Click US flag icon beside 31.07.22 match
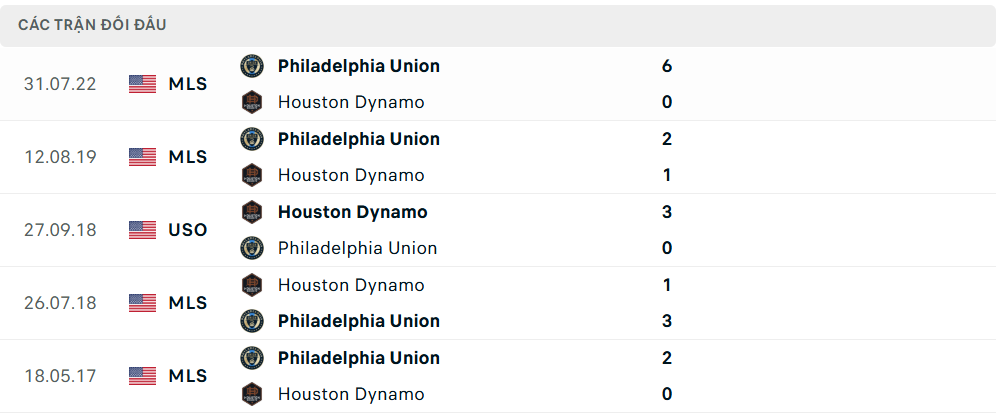The image size is (1001, 417). pos(143,84)
